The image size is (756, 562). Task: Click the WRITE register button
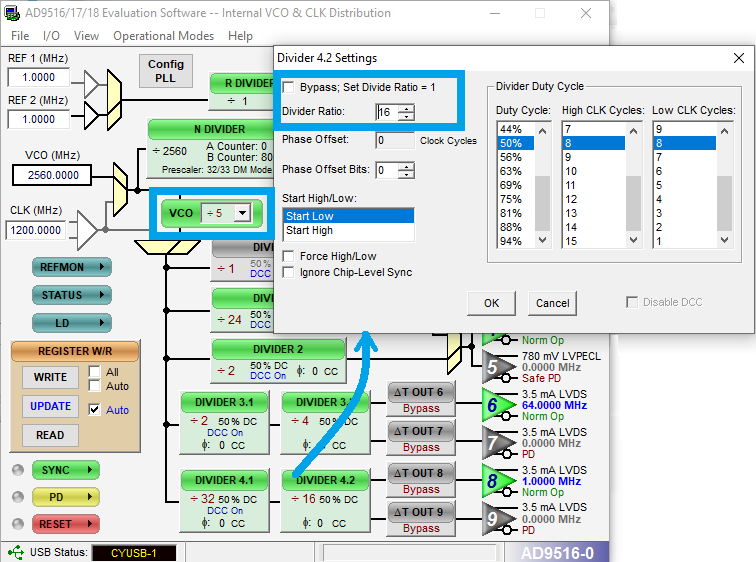51,377
